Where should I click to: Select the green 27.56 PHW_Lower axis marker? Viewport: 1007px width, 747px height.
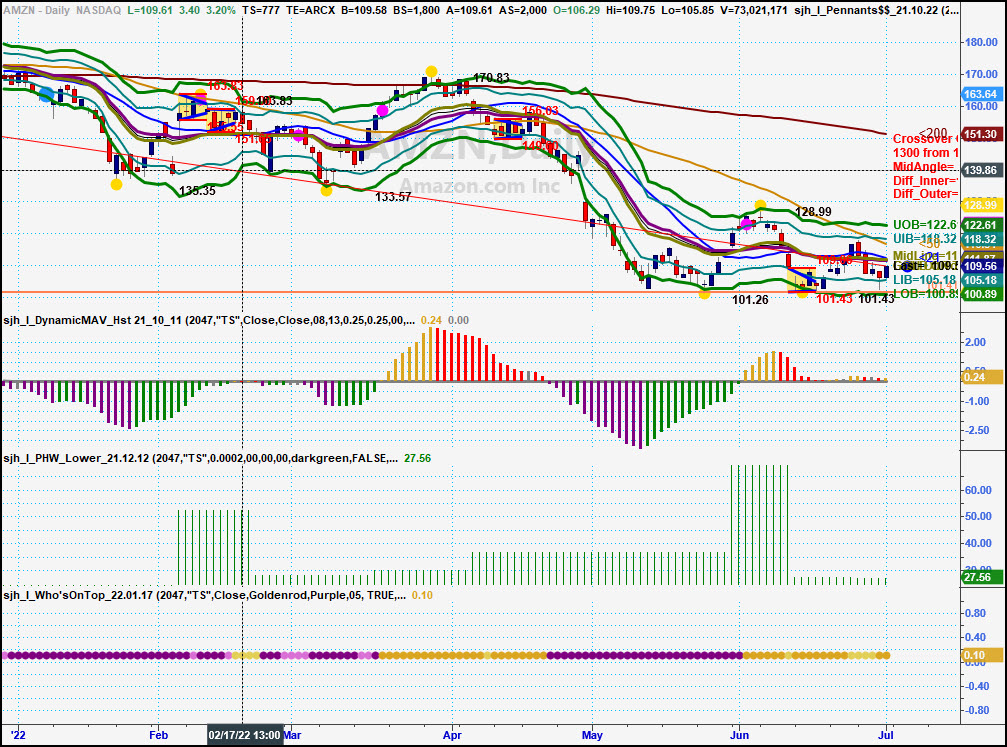click(x=981, y=577)
